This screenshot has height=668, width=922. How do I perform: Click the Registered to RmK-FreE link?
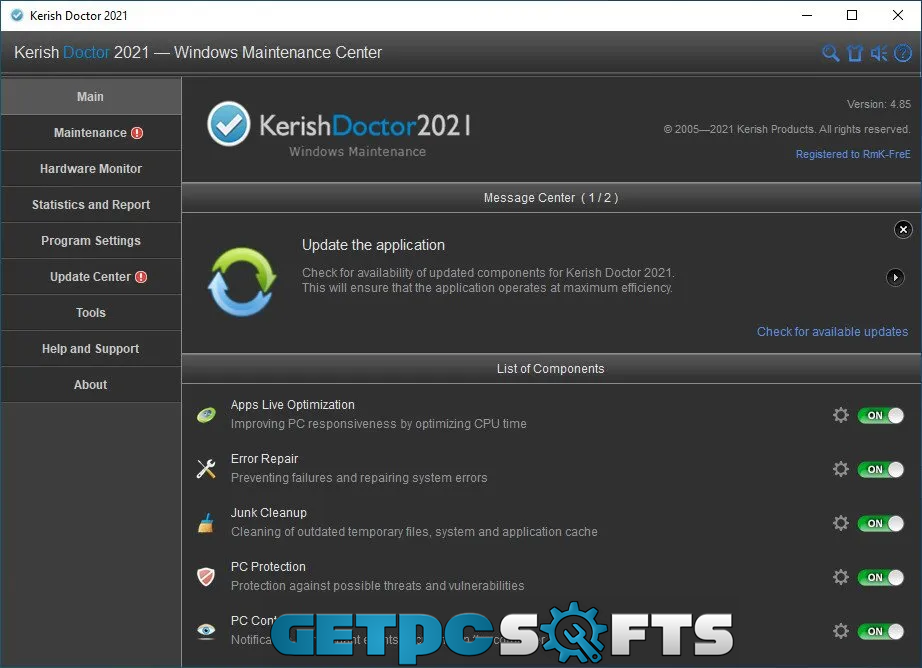click(853, 154)
